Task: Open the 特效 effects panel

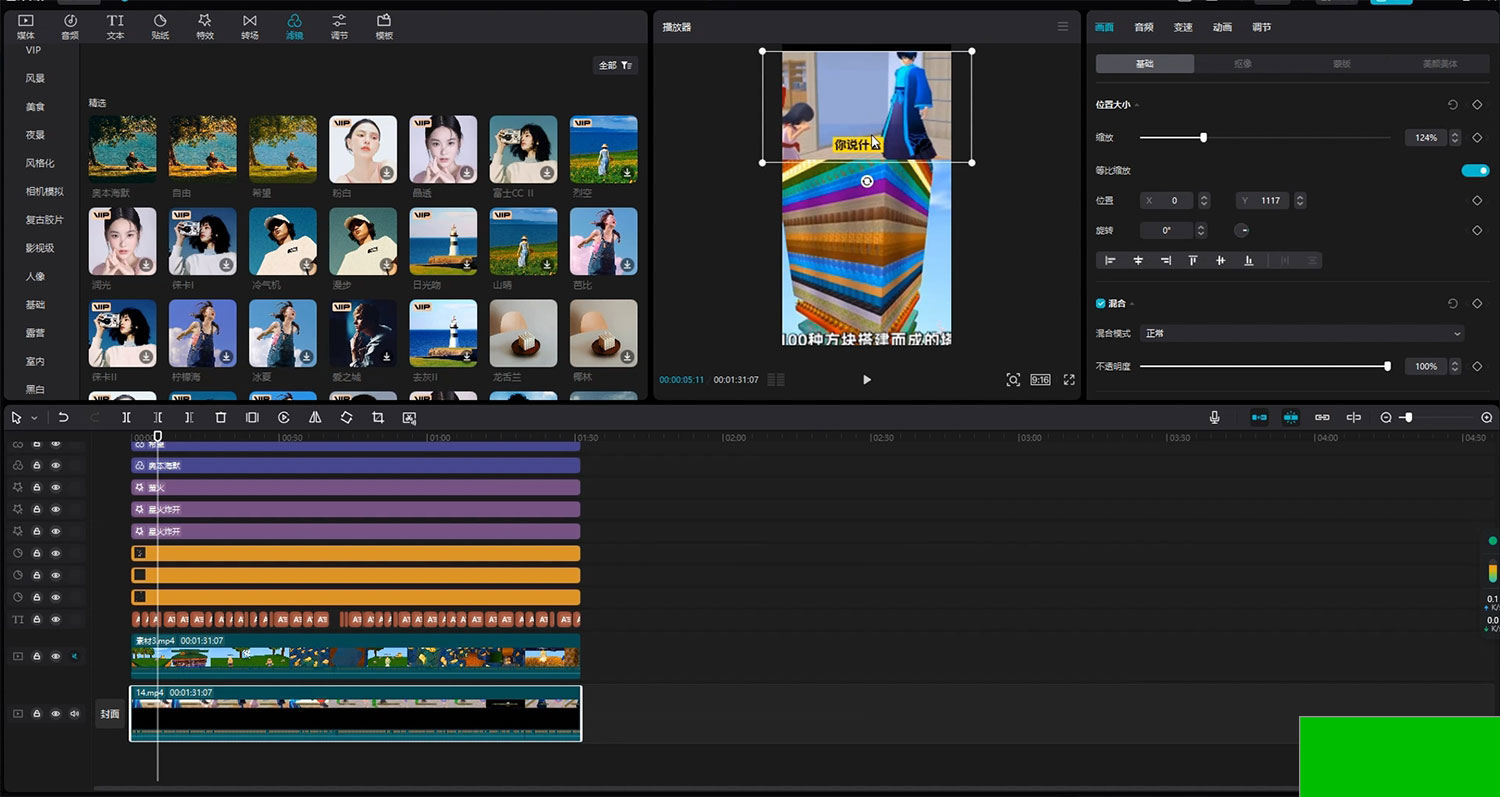Action: [205, 27]
